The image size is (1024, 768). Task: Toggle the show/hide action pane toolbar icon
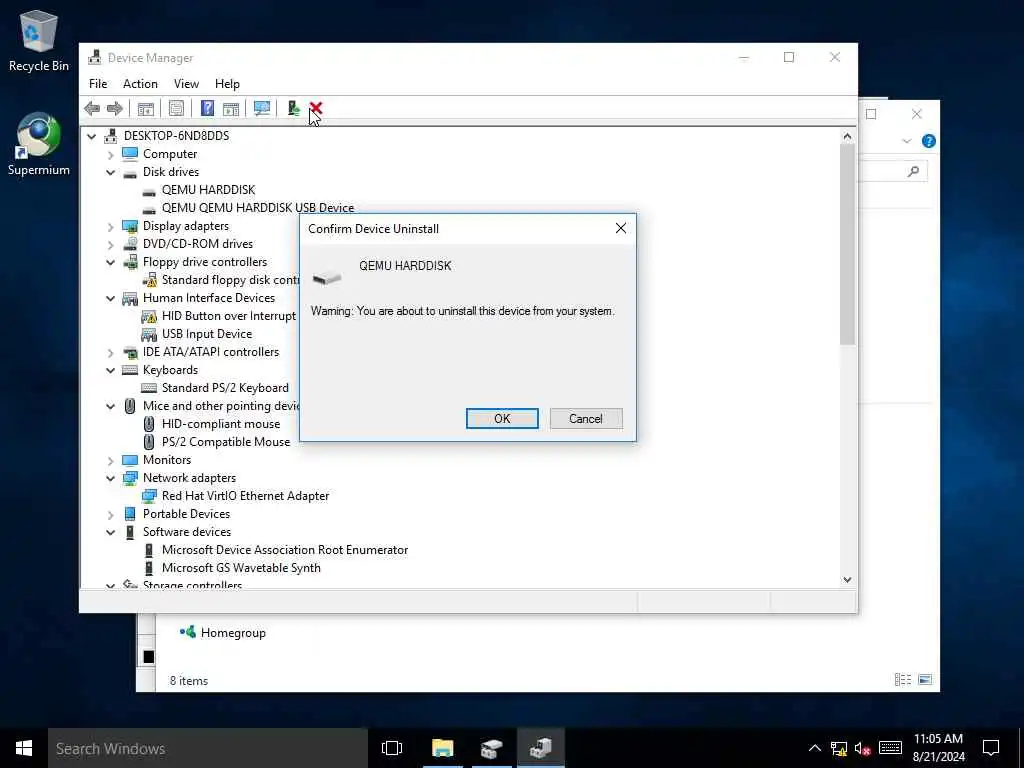[231, 108]
